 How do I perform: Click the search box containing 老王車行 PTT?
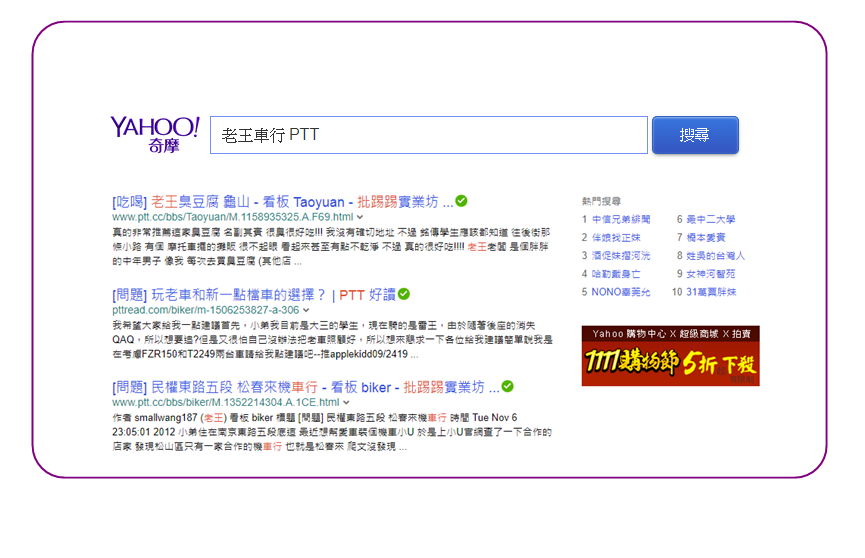429,135
